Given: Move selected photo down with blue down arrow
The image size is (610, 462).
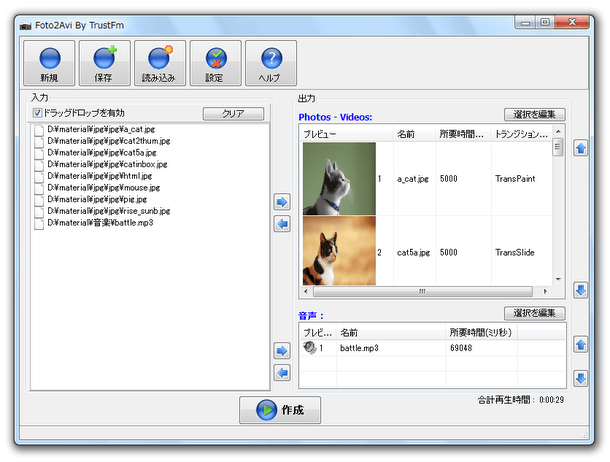Looking at the screenshot, I should (x=580, y=290).
